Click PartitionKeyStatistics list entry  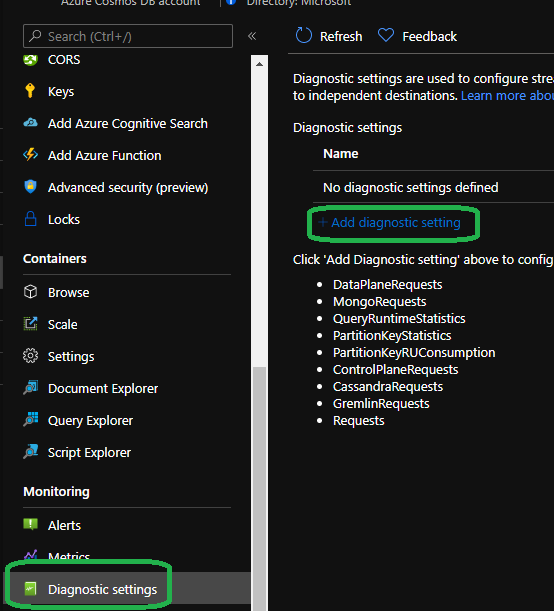(392, 336)
